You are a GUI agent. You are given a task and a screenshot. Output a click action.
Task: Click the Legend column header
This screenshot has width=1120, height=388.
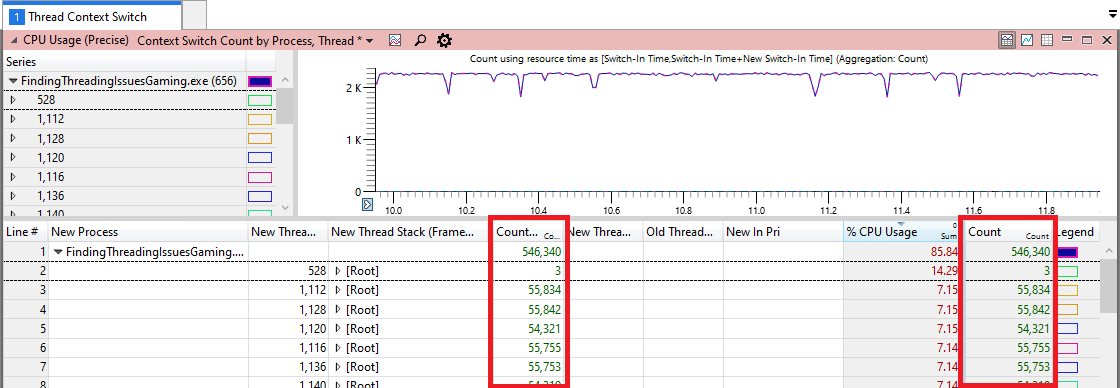pyautogui.click(x=1076, y=232)
